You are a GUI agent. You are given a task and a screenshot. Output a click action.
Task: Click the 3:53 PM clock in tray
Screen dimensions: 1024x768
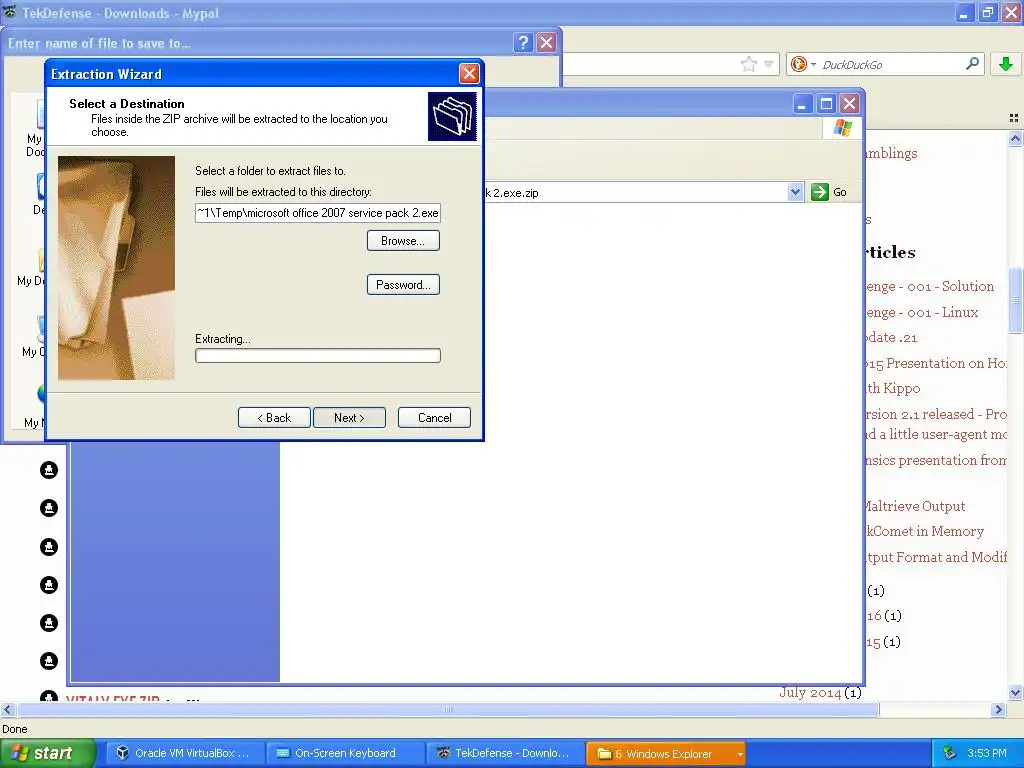point(987,753)
